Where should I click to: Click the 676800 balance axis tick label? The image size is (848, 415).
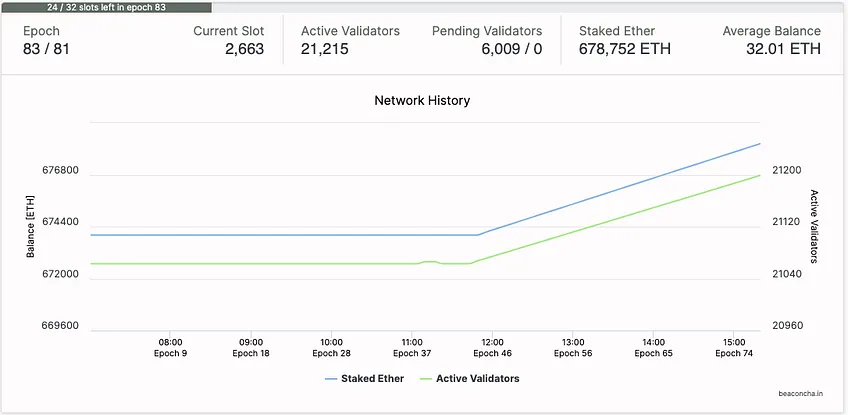pos(60,170)
